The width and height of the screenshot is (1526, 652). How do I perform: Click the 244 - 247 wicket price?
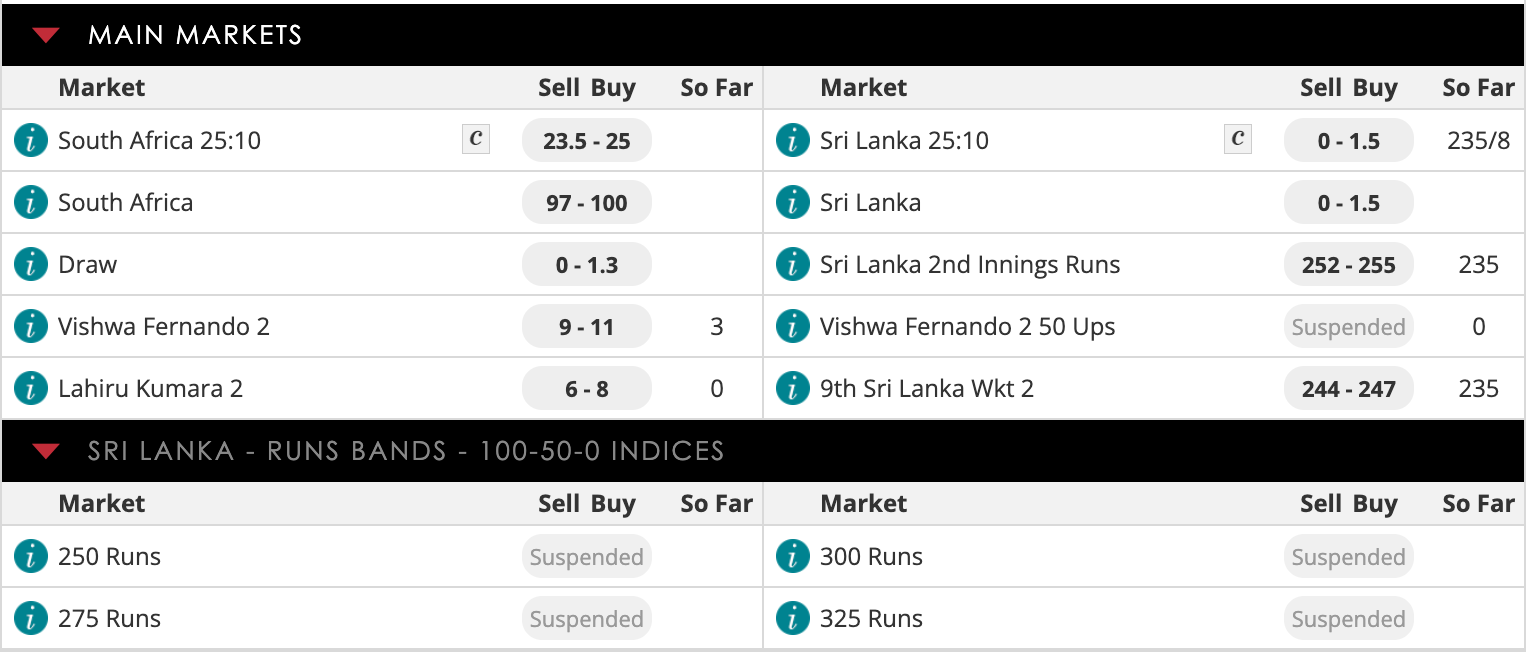tap(1349, 389)
